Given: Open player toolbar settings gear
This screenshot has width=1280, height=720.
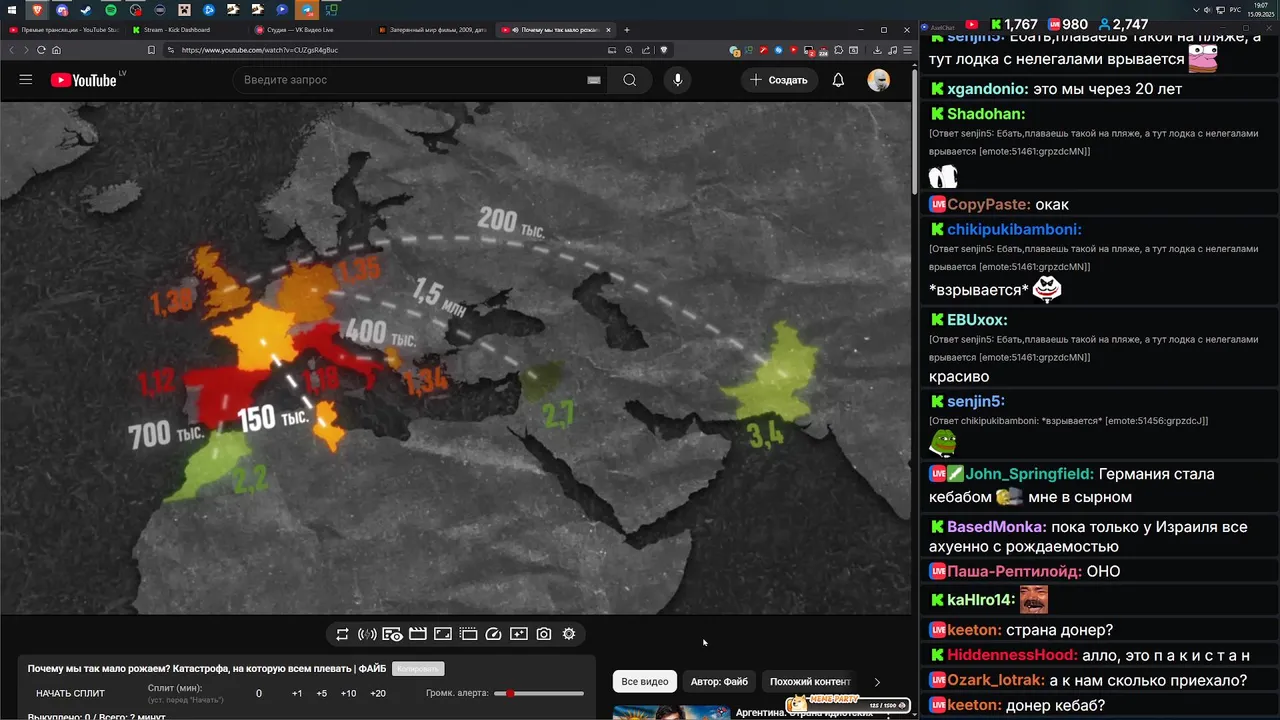Looking at the screenshot, I should click(569, 634).
